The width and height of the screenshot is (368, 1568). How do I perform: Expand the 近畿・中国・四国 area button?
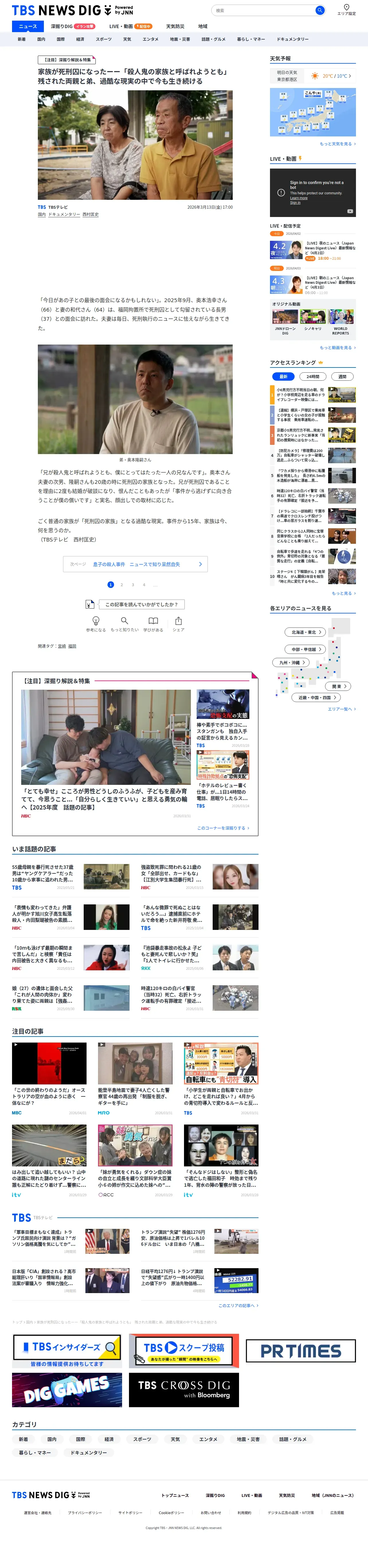pos(316,697)
